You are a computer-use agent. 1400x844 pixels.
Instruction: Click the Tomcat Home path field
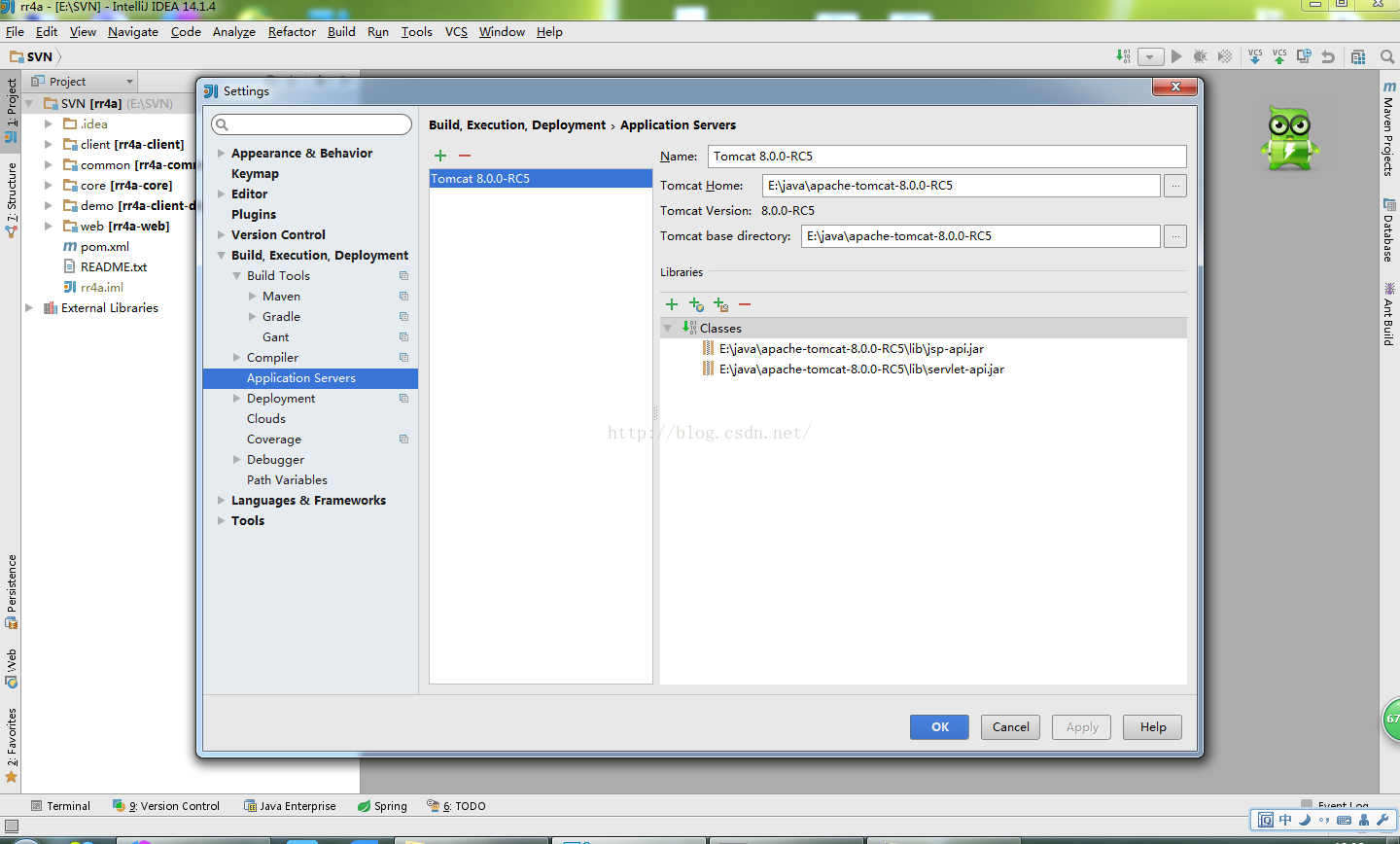[962, 186]
